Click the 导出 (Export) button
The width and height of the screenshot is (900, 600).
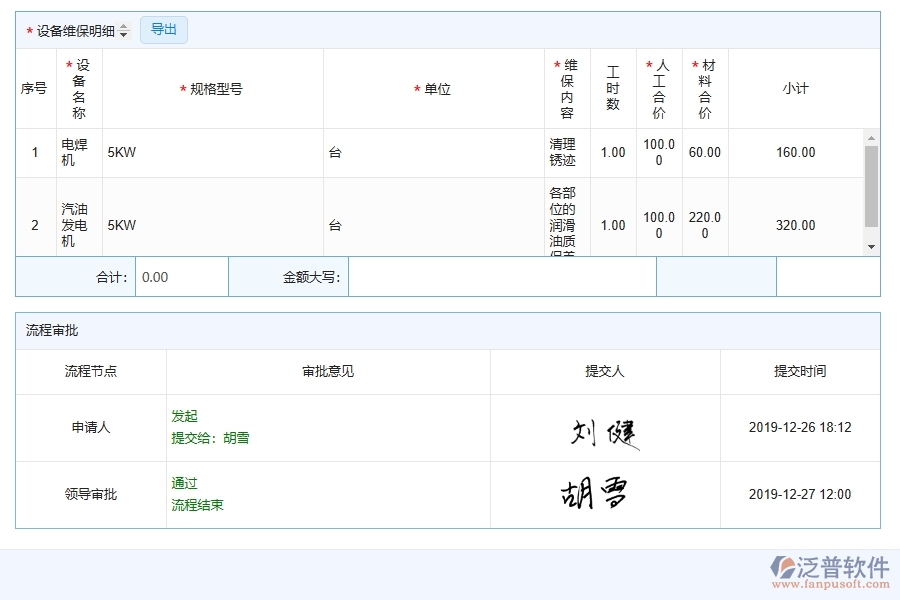[163, 30]
